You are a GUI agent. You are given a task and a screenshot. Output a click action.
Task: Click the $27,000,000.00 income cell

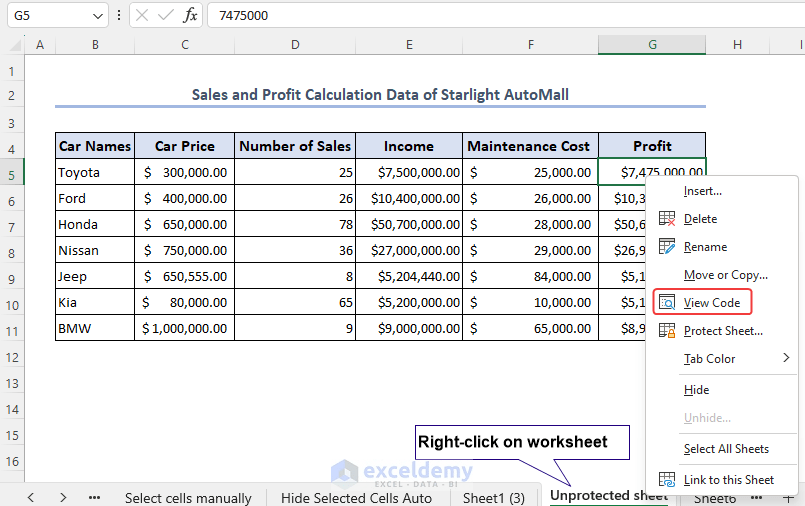tap(409, 250)
